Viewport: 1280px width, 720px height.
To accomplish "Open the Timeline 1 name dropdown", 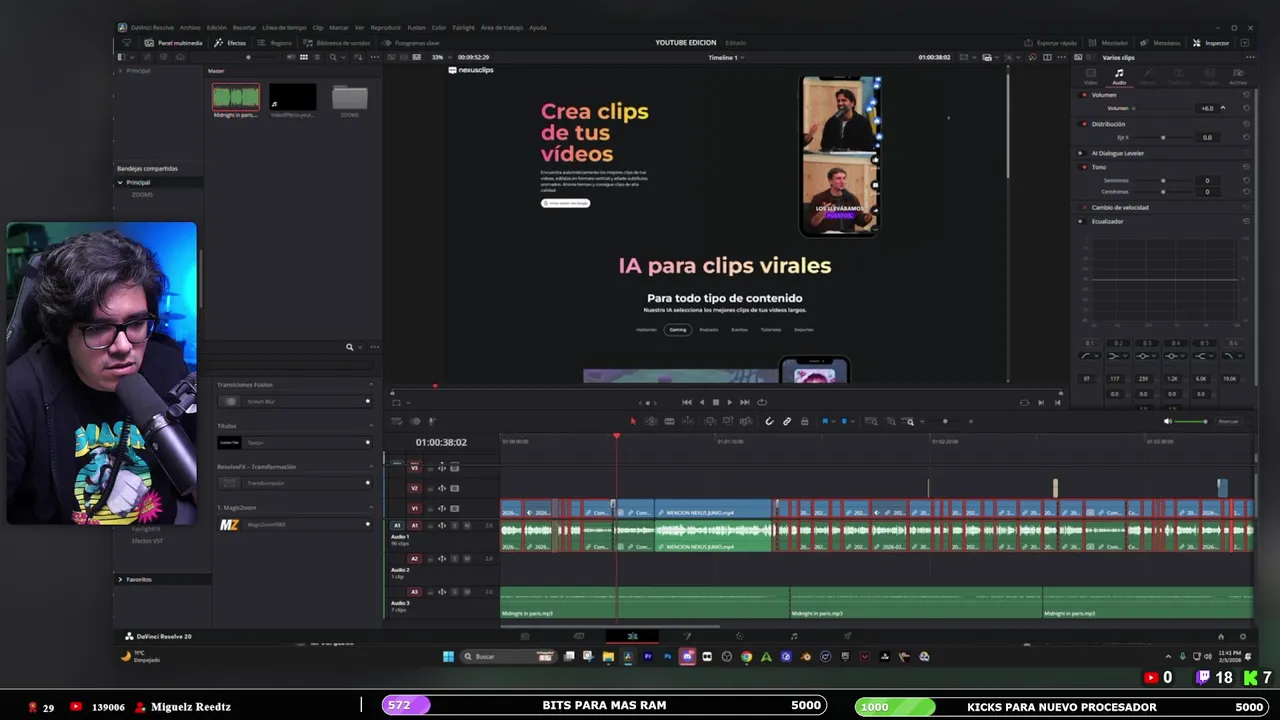I will (725, 57).
